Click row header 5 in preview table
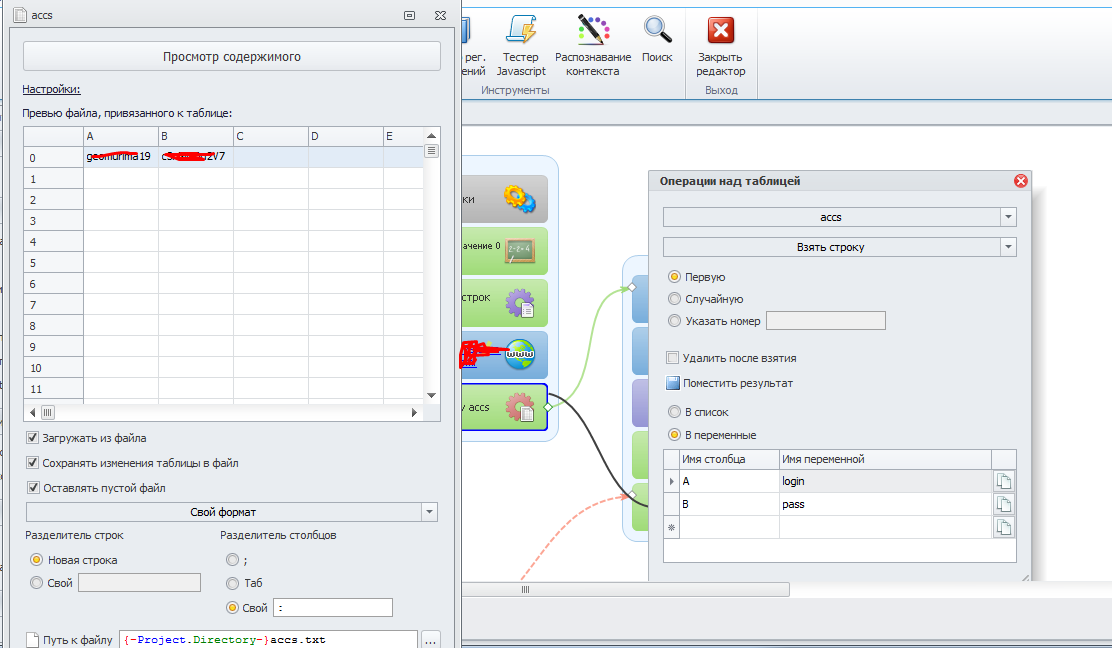The height and width of the screenshot is (648, 1112). (x=53, y=262)
